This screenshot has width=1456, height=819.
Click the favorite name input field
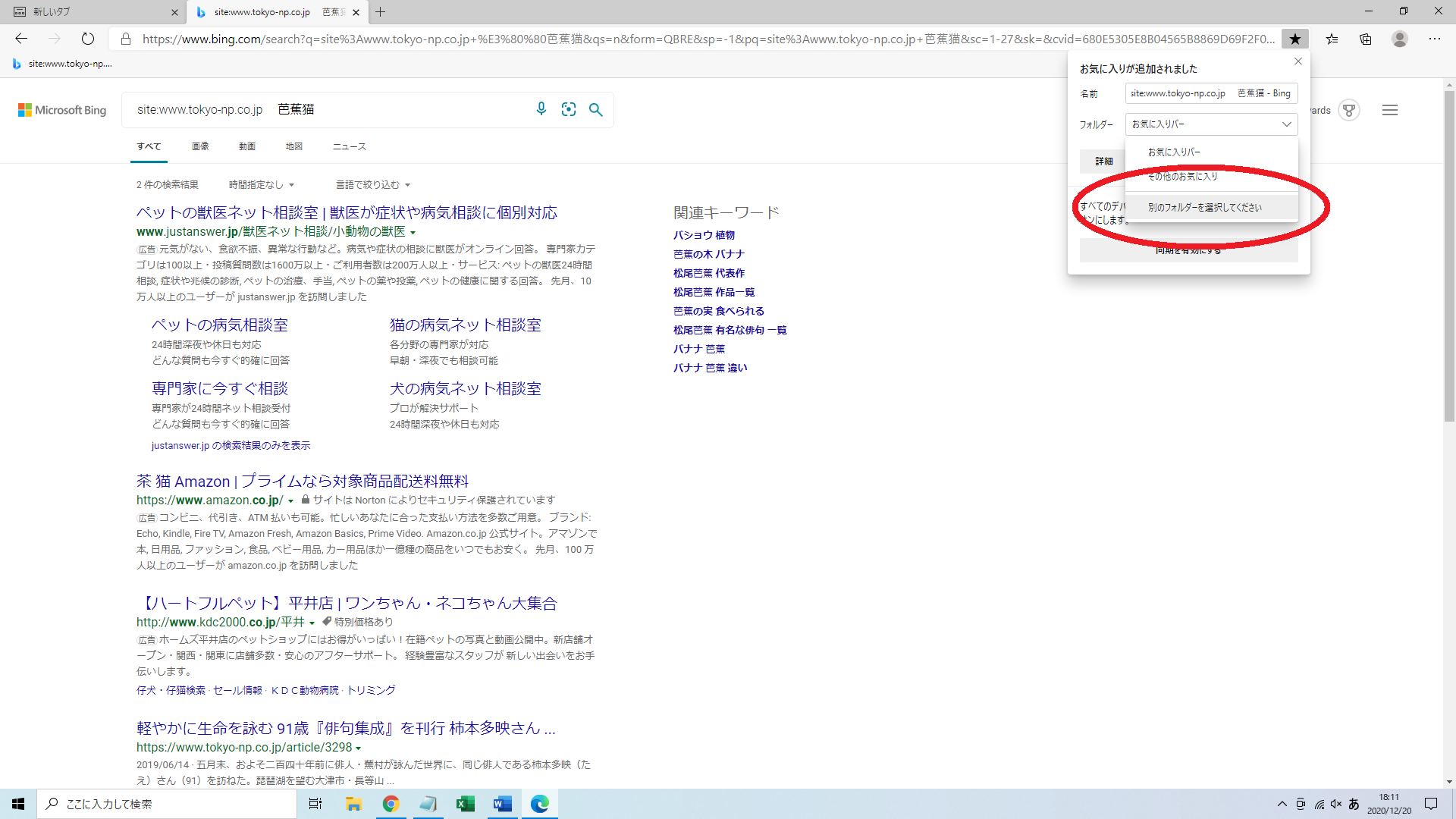point(1210,93)
